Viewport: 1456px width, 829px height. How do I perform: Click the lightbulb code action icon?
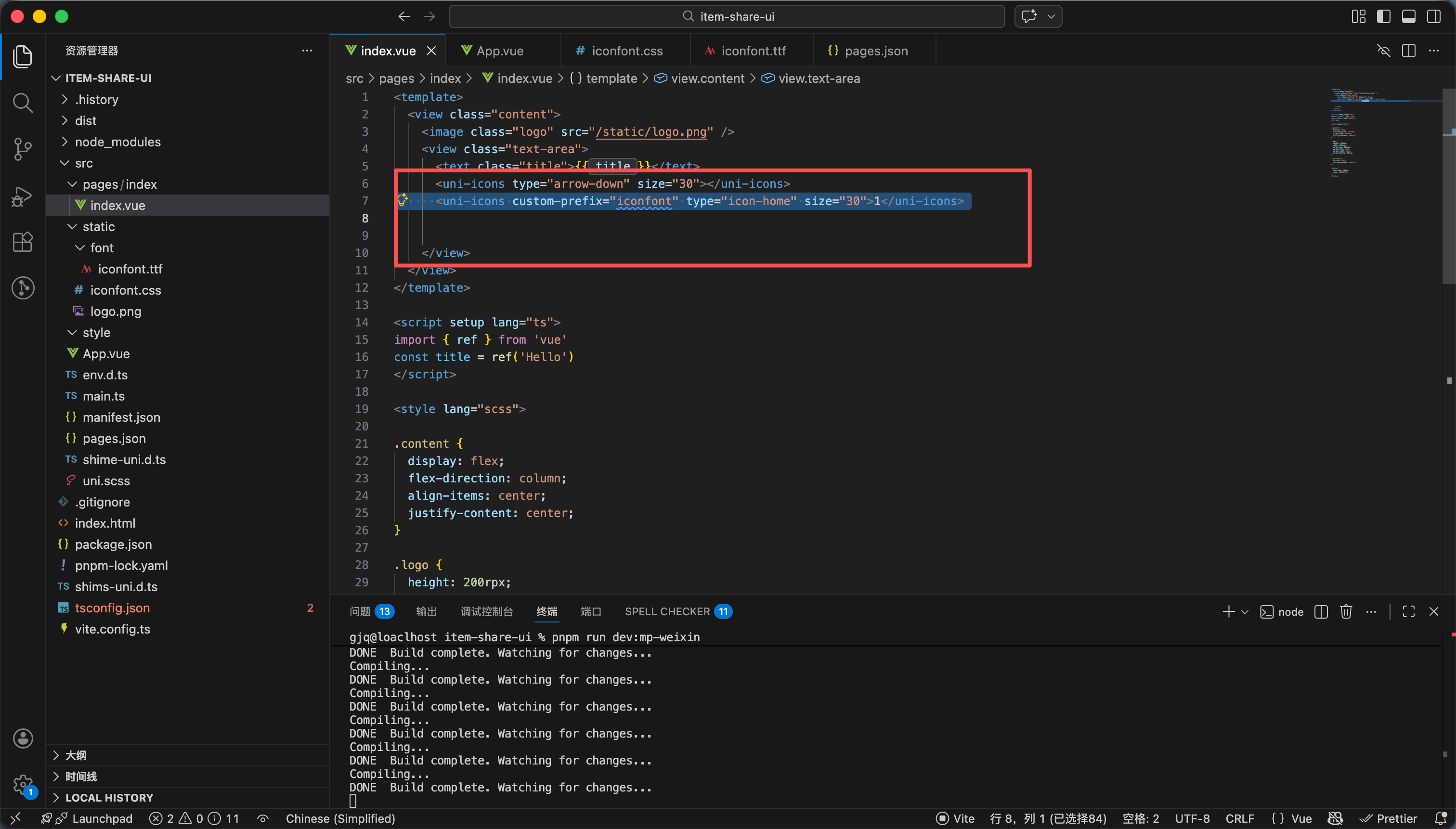point(402,200)
